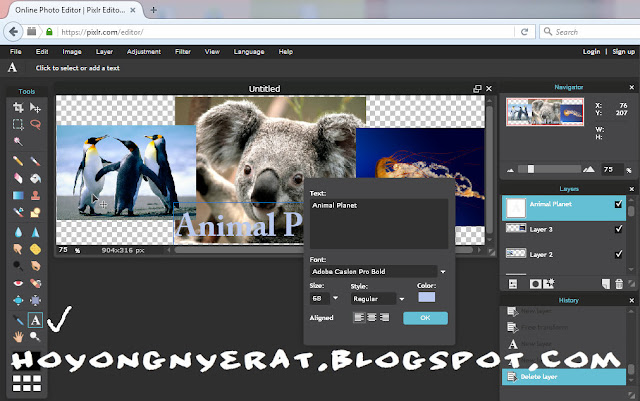Select the Paint Bucket tool
Viewport: 640px width, 401px height.
coord(35,178)
